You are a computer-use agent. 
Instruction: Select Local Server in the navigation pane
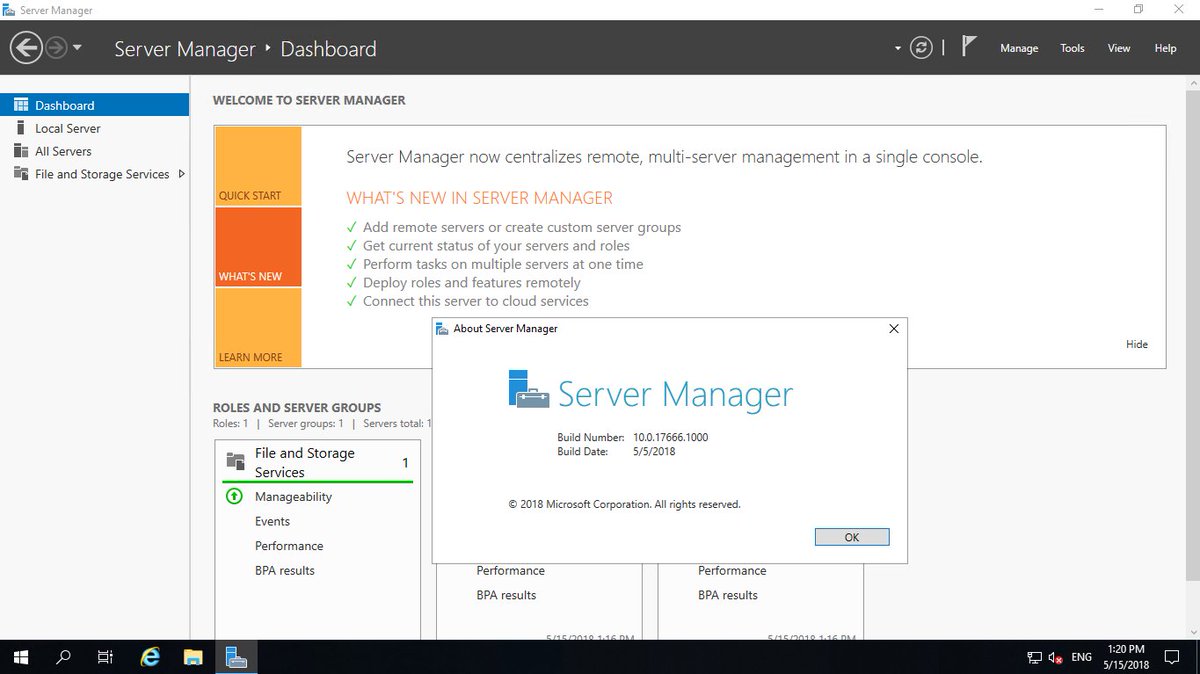click(x=69, y=128)
